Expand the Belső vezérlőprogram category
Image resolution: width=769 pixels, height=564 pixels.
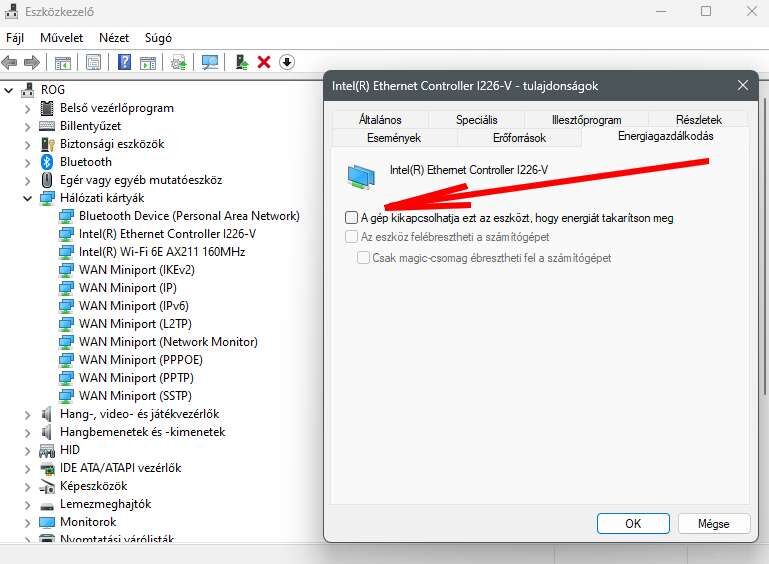(x=27, y=108)
